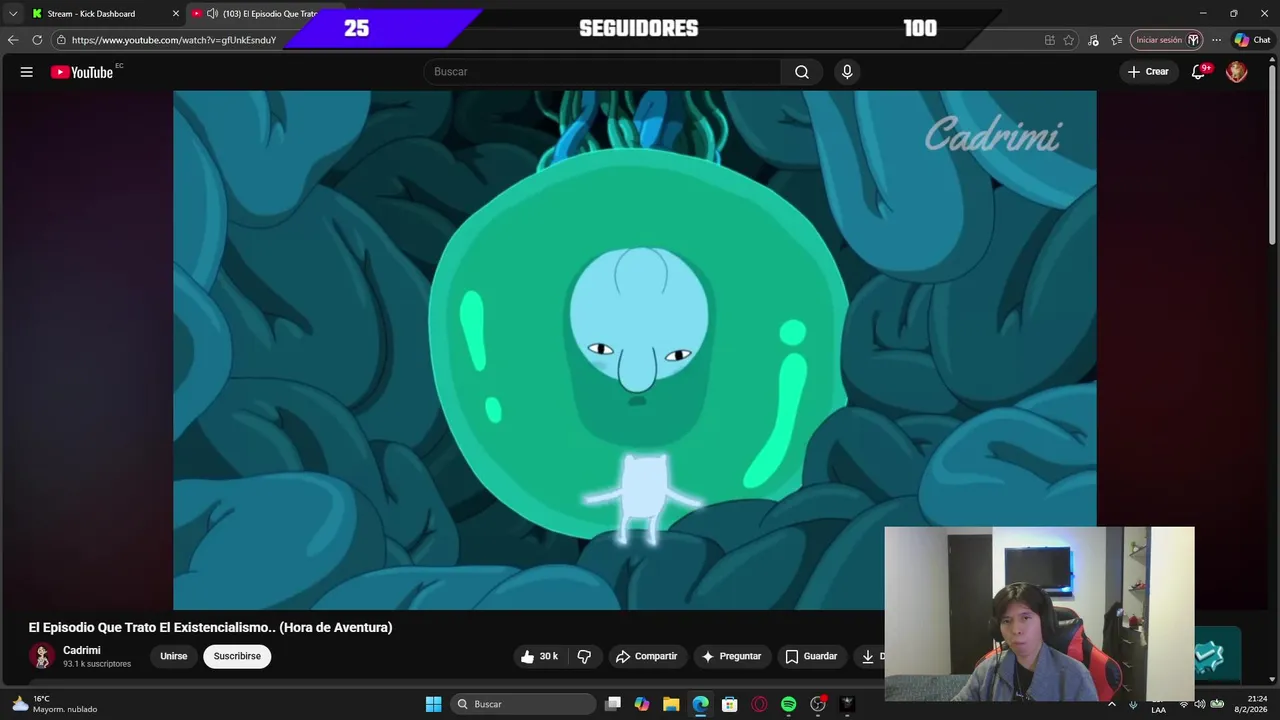Image resolution: width=1280 pixels, height=720 pixels.
Task: Click the Crear button
Action: coord(1148,72)
